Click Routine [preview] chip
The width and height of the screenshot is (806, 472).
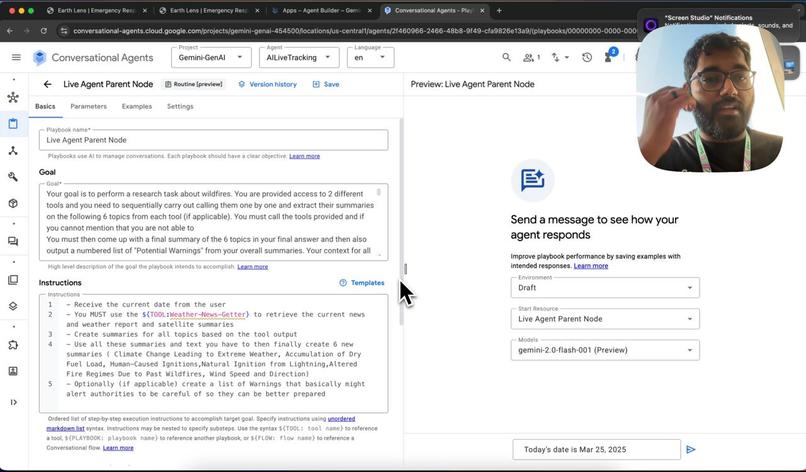[x=193, y=84]
